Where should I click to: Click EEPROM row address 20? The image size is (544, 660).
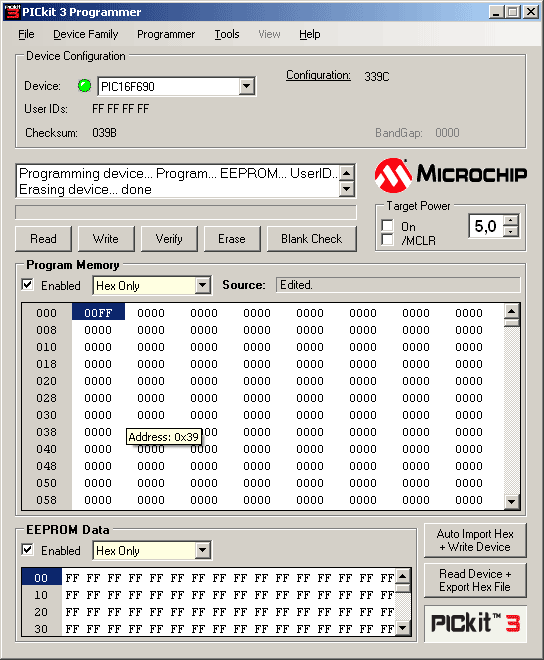point(41,612)
